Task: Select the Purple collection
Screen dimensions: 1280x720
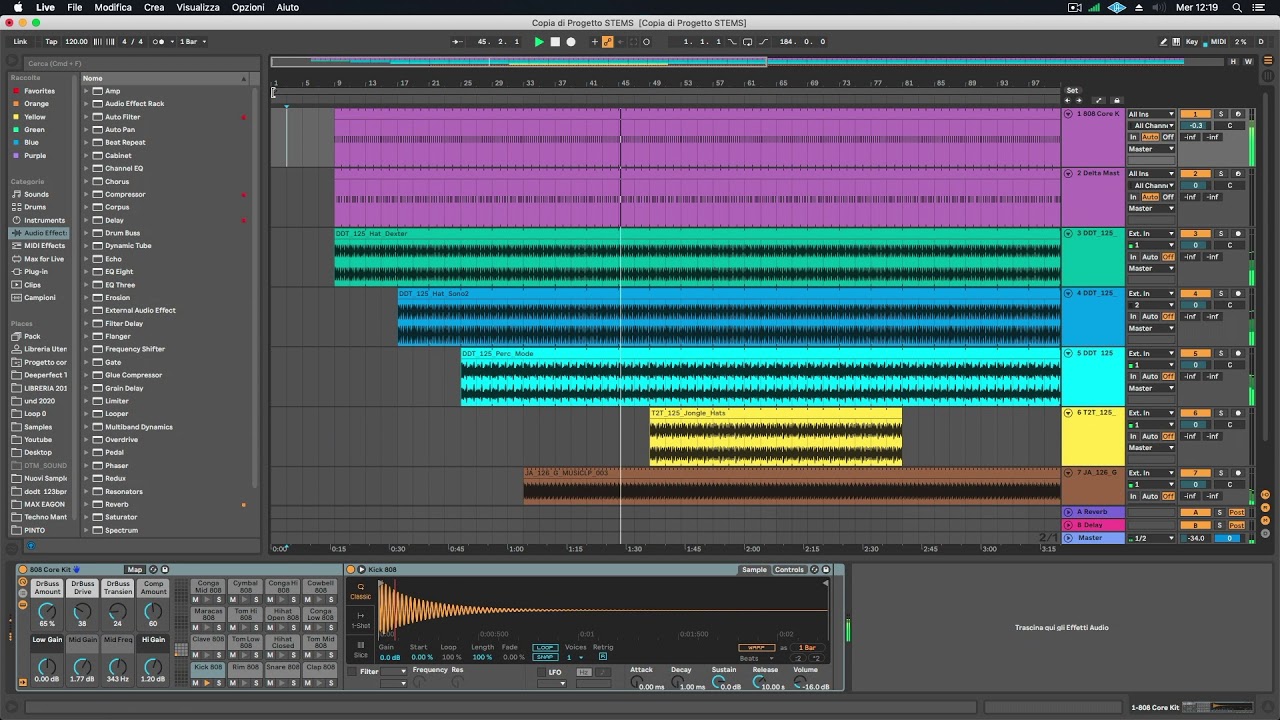Action: [x=35, y=155]
